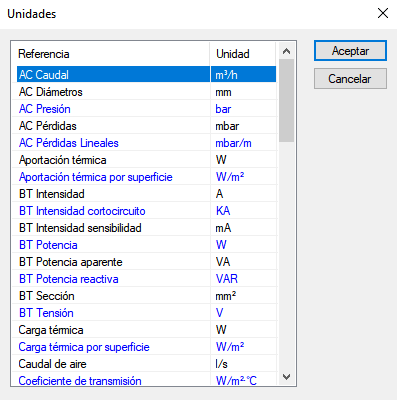Click the Aceptar button
The image size is (397, 400).
click(350, 51)
